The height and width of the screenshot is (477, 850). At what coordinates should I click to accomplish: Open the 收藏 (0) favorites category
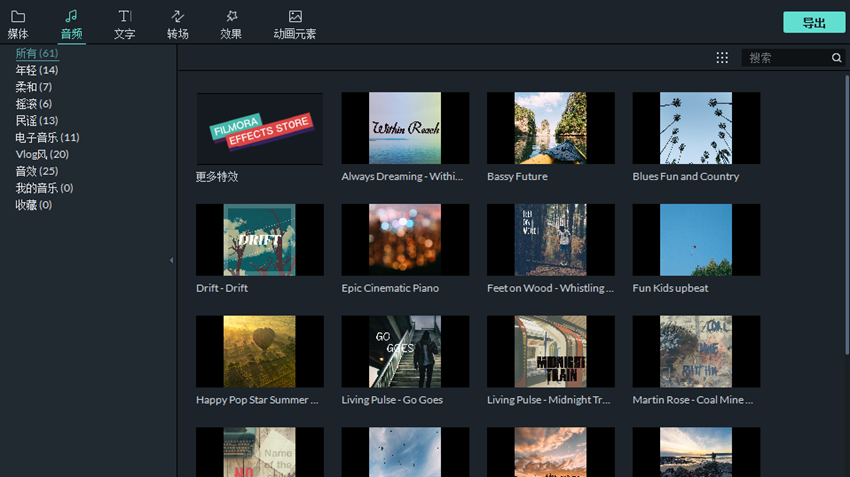point(34,204)
